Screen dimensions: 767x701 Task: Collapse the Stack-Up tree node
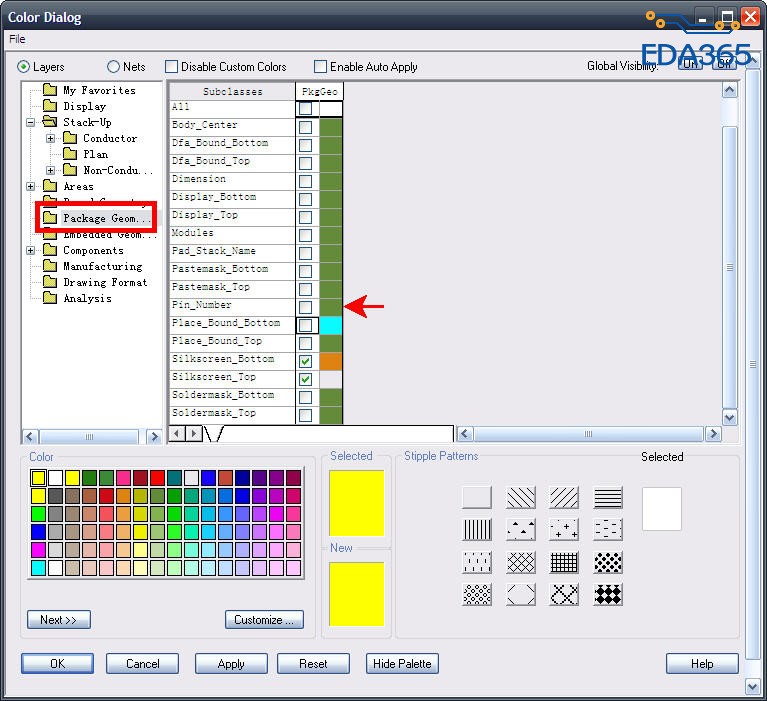coord(31,122)
